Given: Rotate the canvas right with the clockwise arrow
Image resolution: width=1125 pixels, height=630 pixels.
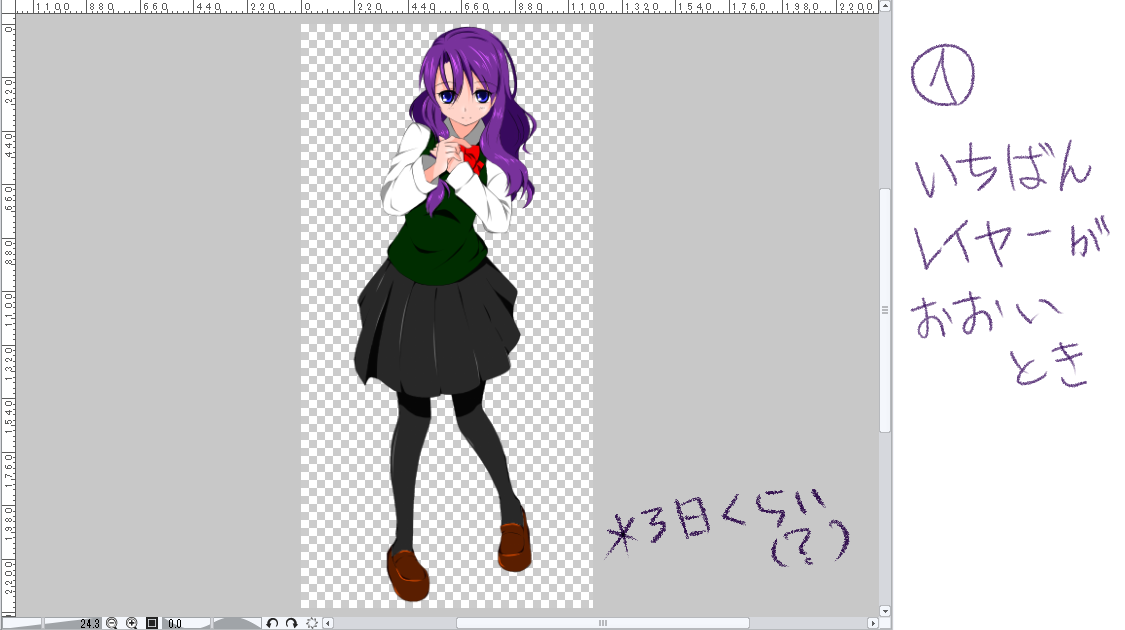Looking at the screenshot, I should coord(291,623).
